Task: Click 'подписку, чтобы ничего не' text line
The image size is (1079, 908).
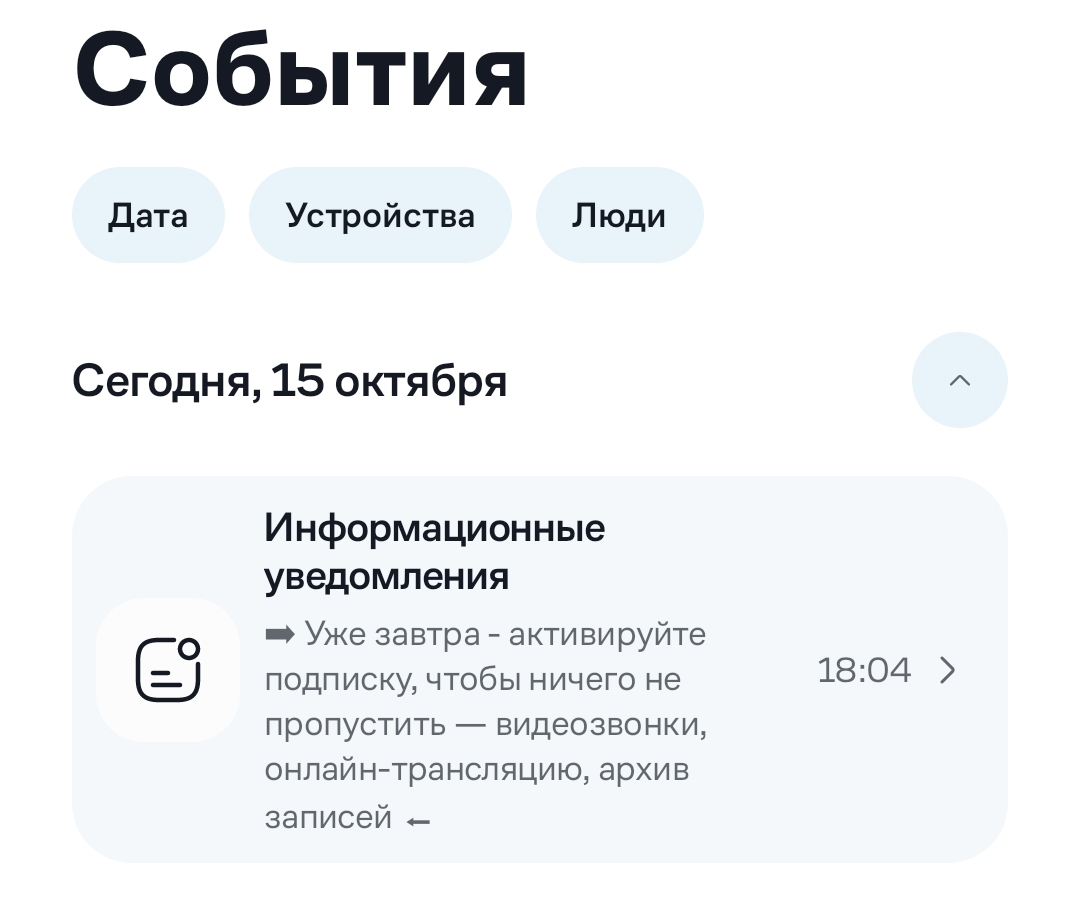Action: click(472, 680)
